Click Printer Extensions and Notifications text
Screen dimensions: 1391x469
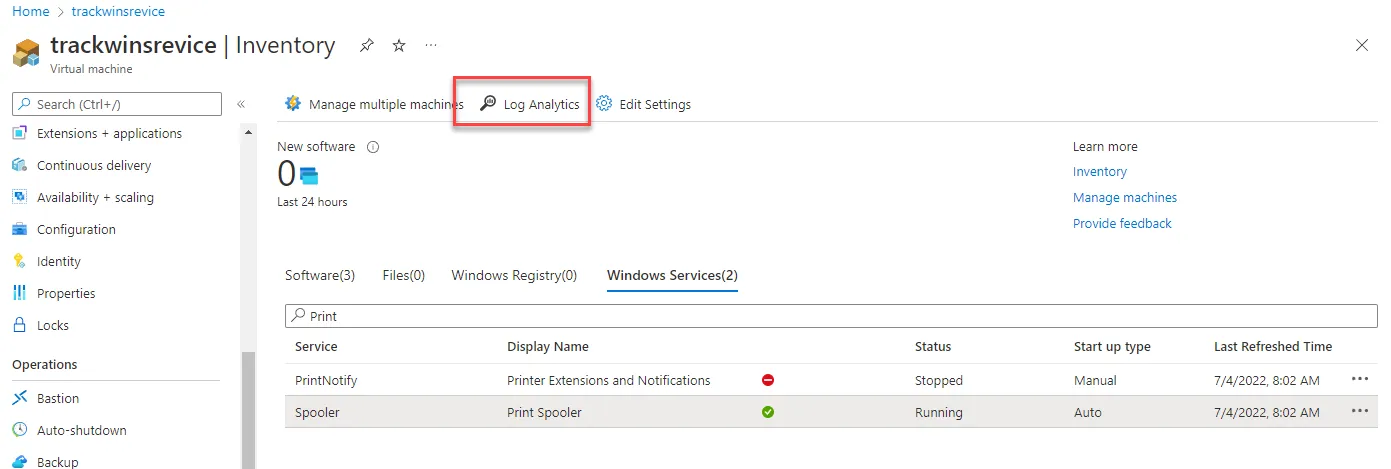[x=609, y=380]
